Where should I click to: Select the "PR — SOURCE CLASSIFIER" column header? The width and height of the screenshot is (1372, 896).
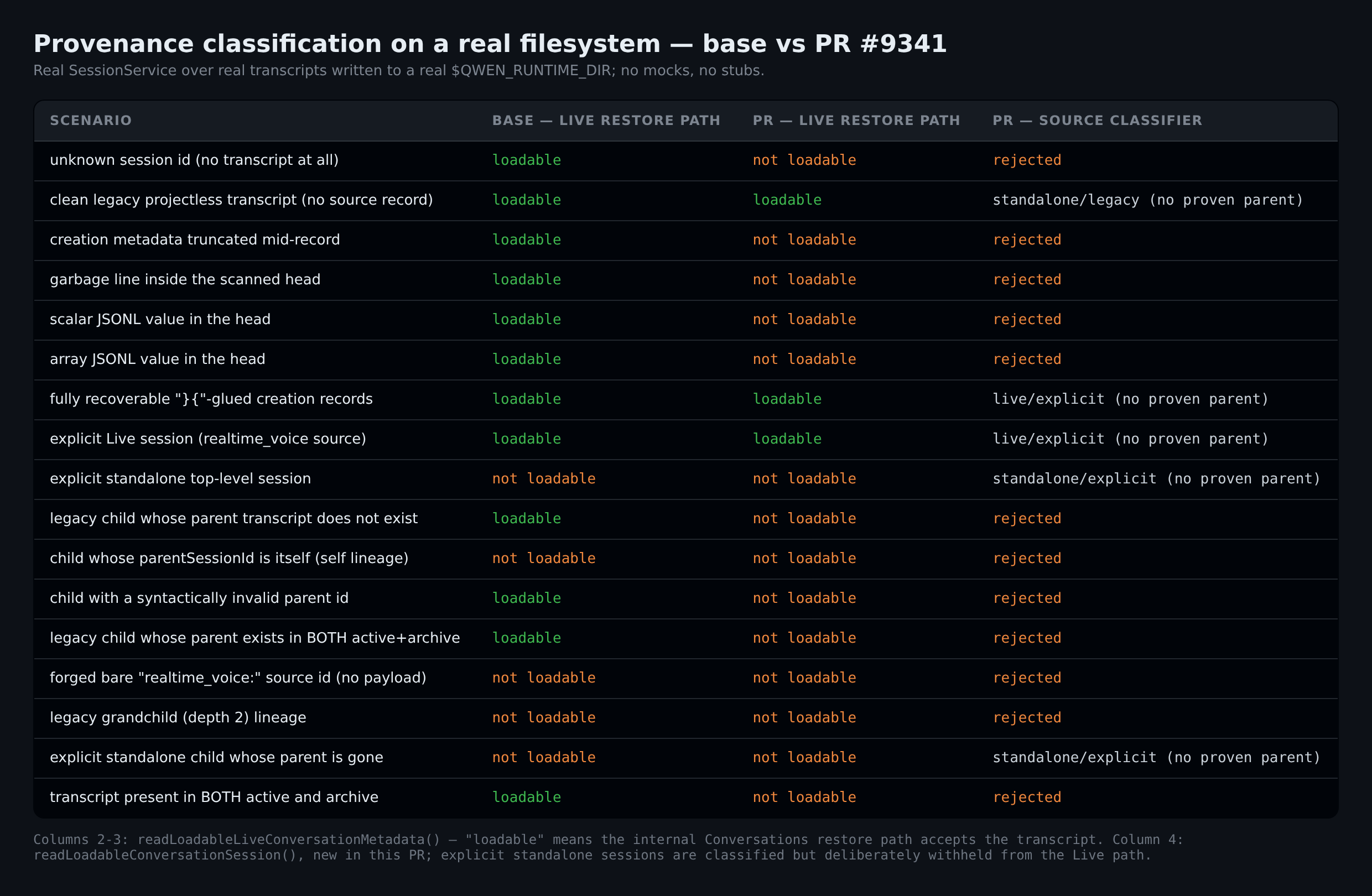click(x=1097, y=121)
